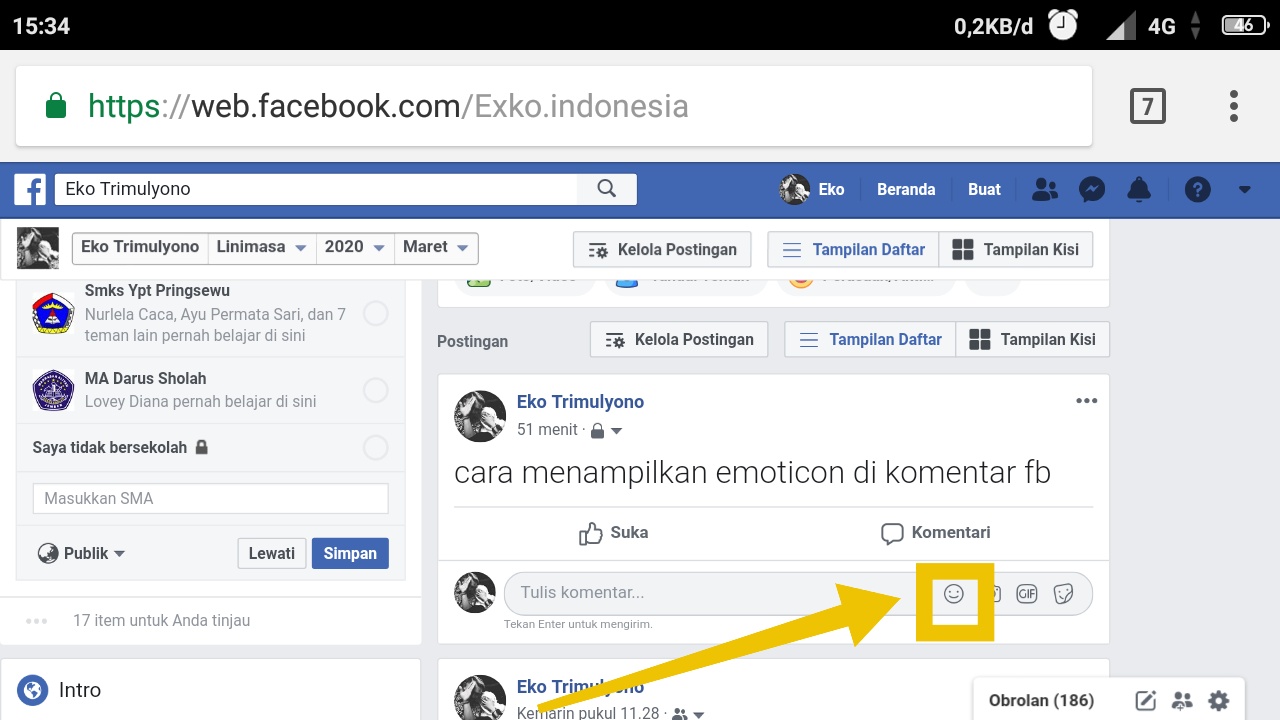Open Buat menu in header
This screenshot has height=720, width=1280.
coord(984,189)
